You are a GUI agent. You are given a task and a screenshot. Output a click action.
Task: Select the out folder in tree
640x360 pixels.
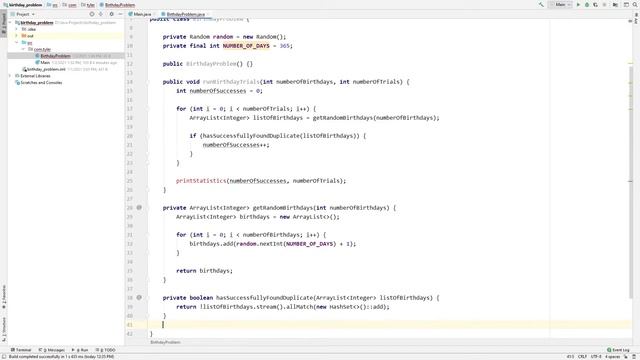click(x=28, y=36)
